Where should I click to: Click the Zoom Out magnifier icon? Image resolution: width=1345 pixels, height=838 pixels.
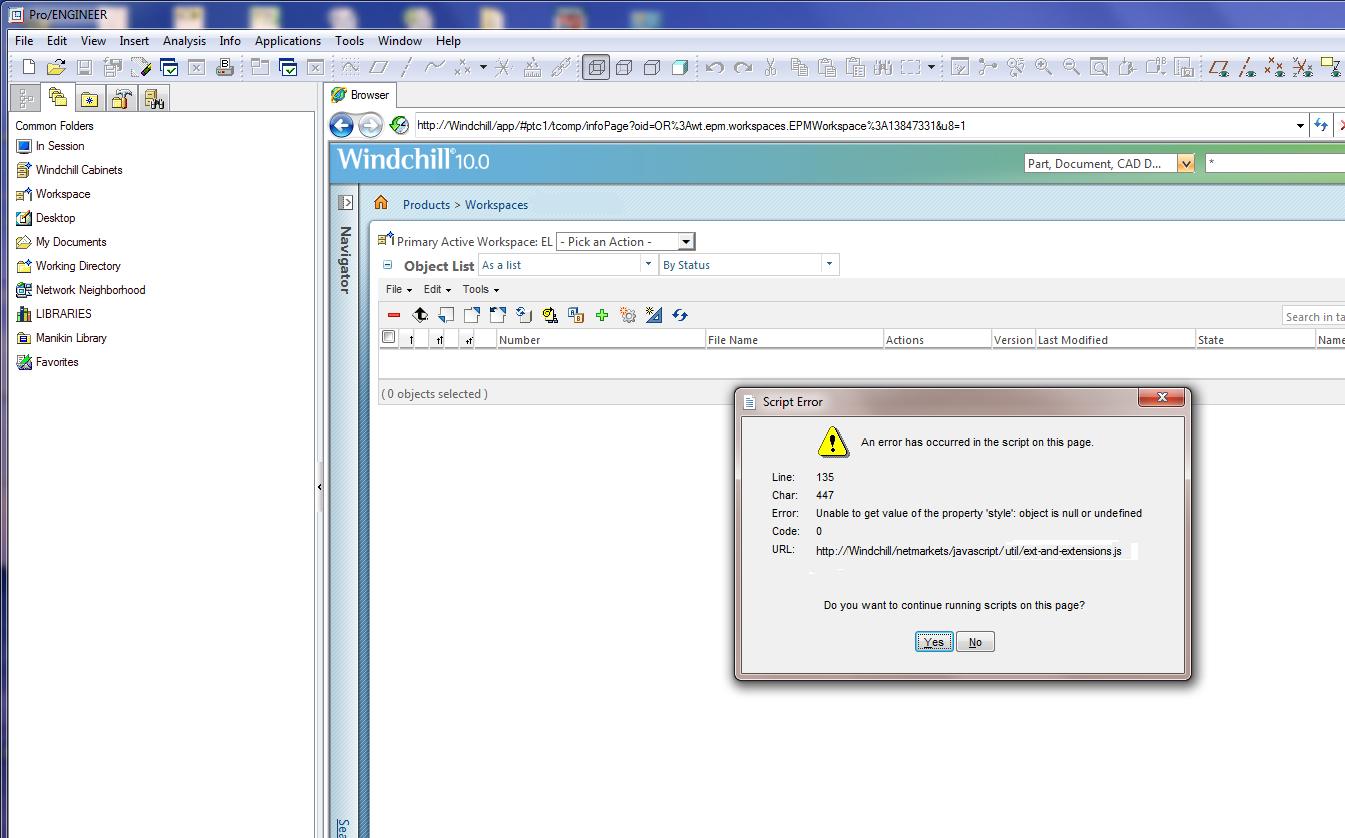coord(1071,67)
